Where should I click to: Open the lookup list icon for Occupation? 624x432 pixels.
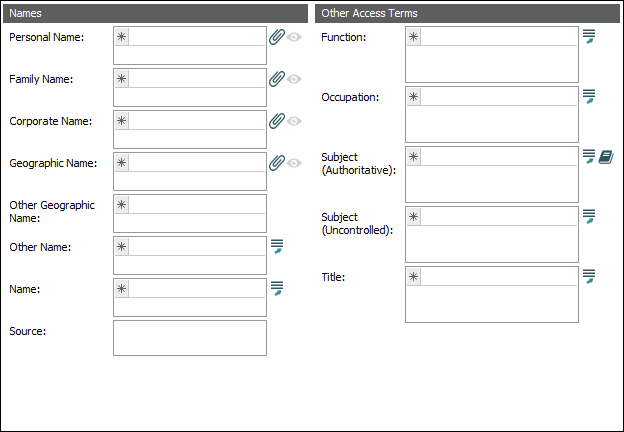click(x=589, y=97)
